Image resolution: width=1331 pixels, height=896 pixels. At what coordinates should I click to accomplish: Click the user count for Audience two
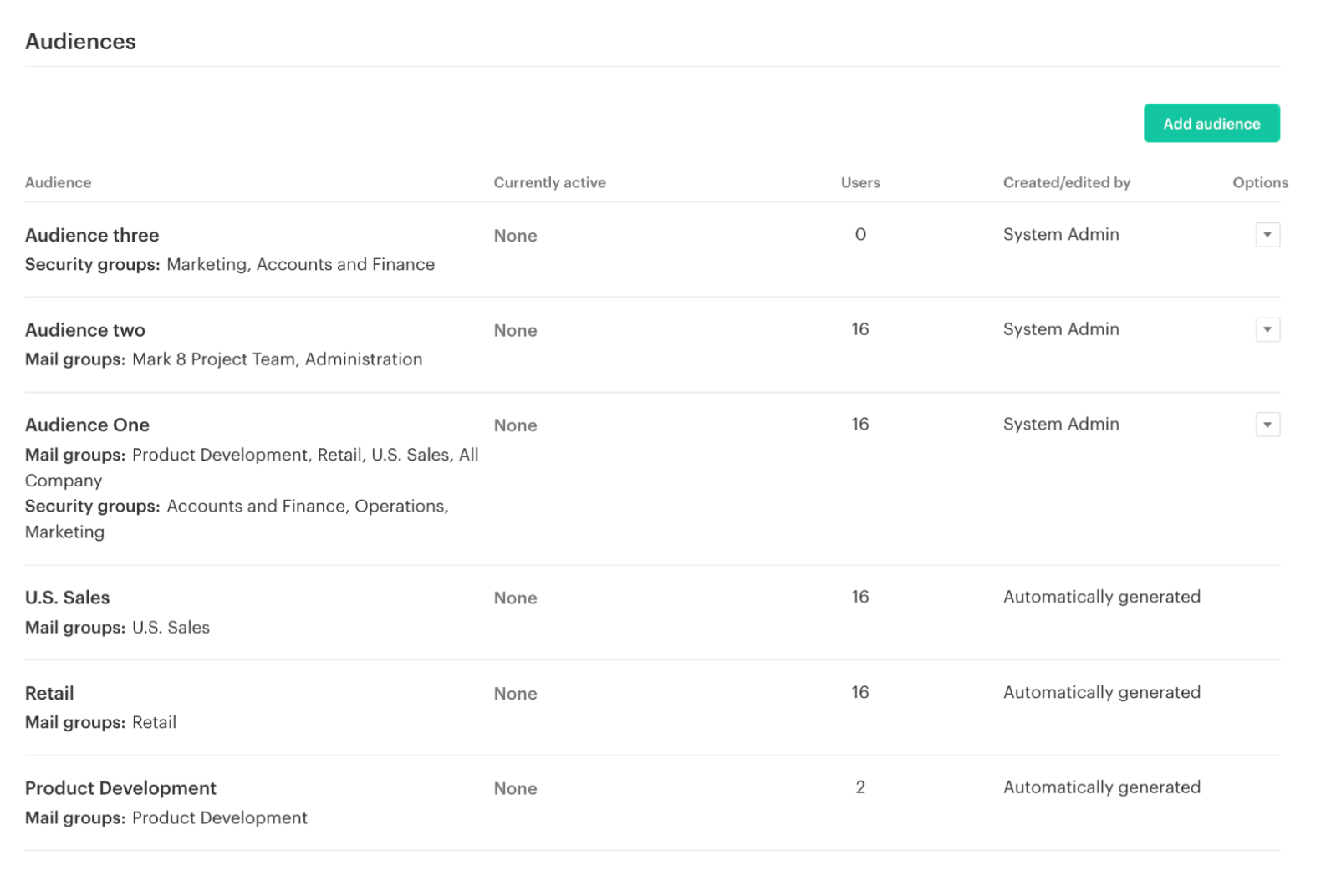[859, 329]
